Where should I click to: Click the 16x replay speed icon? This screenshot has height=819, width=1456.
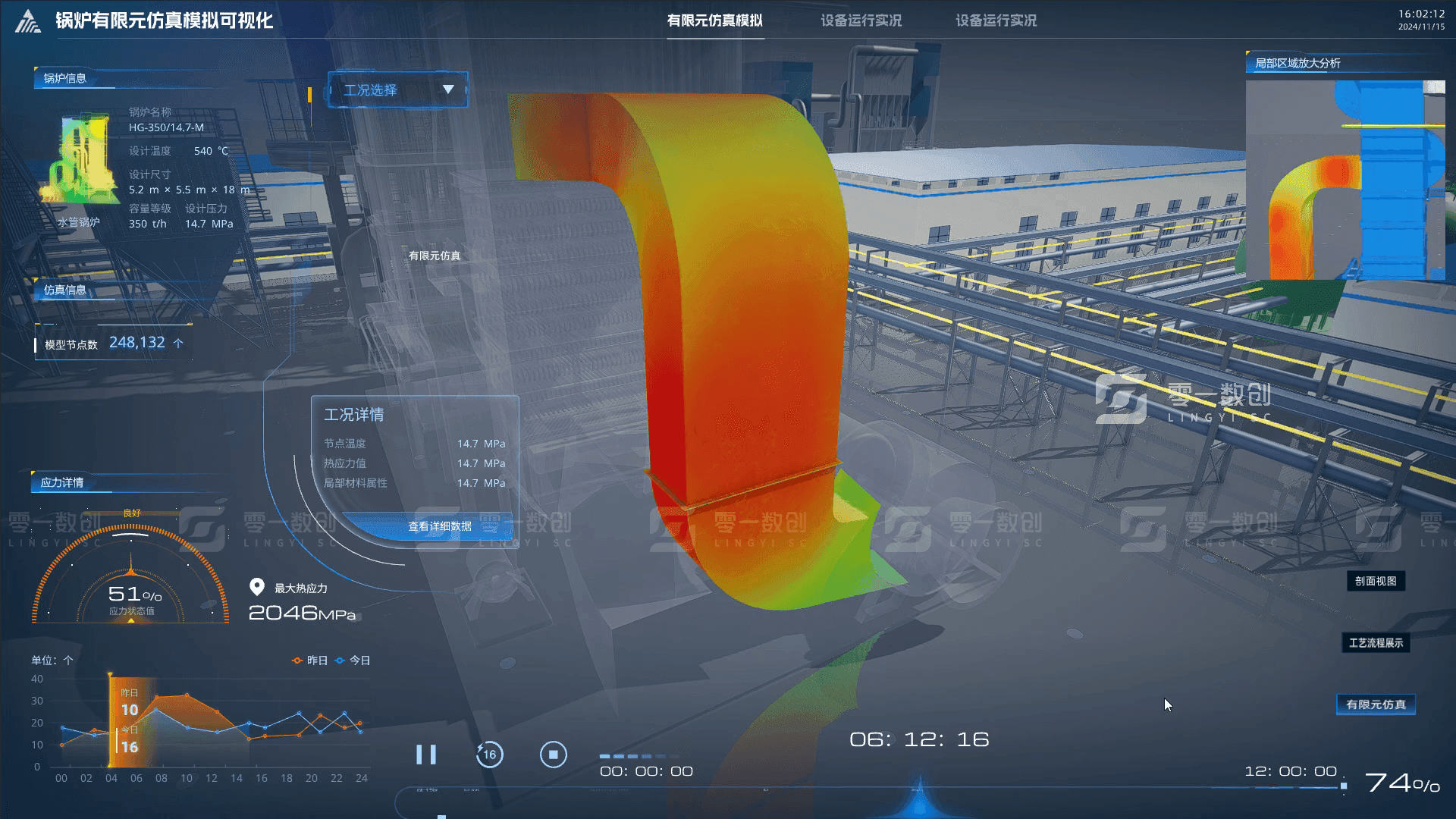pyautogui.click(x=489, y=755)
